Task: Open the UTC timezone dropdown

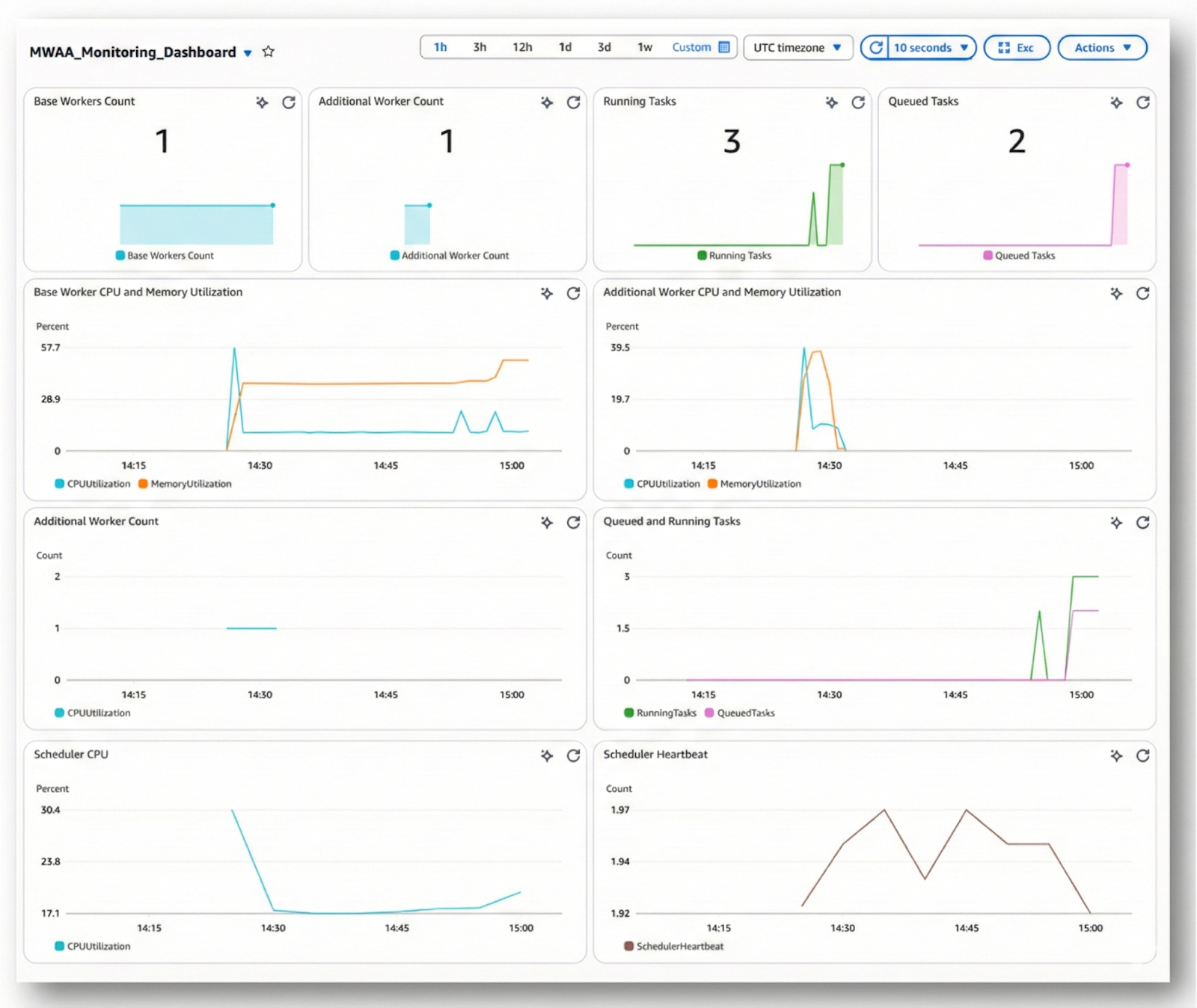Action: coord(798,48)
